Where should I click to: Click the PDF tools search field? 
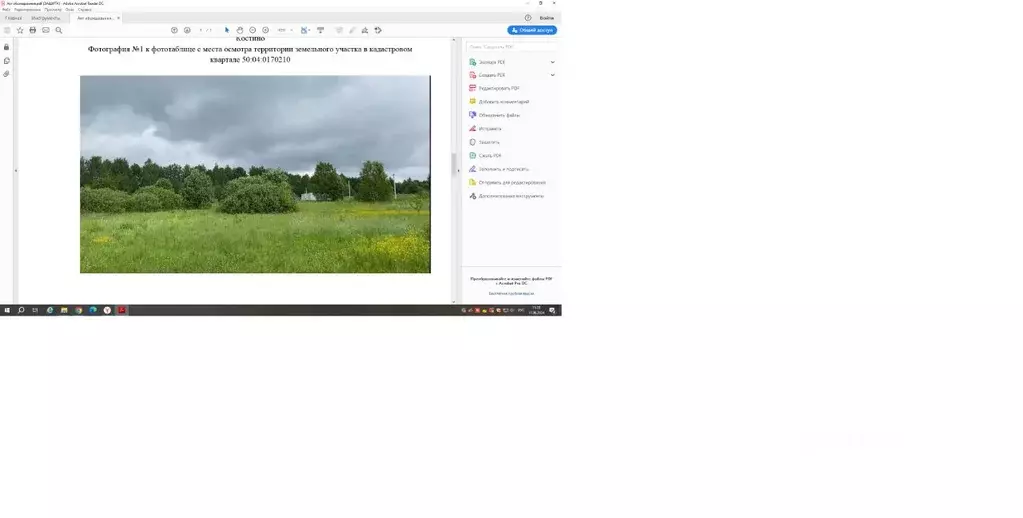(x=512, y=47)
